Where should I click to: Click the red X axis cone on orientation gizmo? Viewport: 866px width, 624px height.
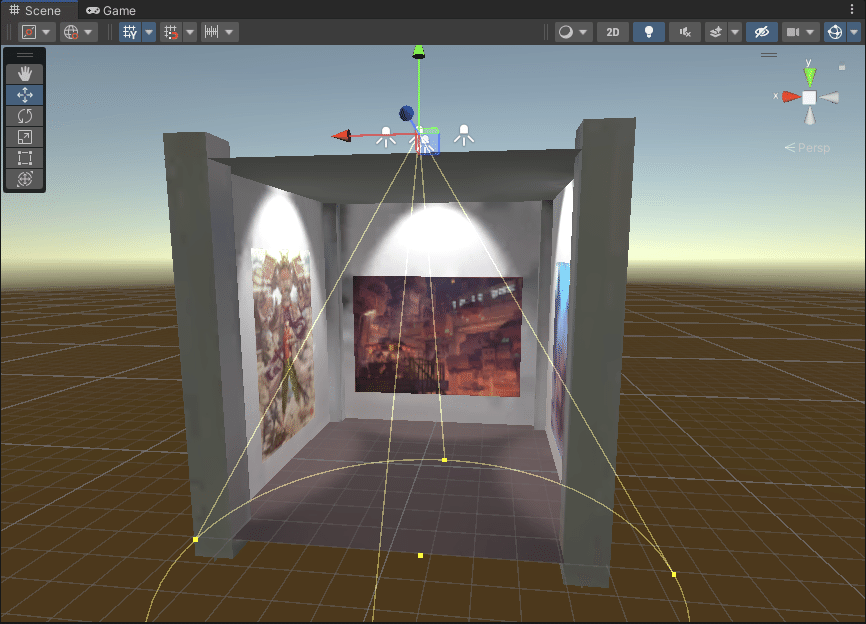click(791, 97)
